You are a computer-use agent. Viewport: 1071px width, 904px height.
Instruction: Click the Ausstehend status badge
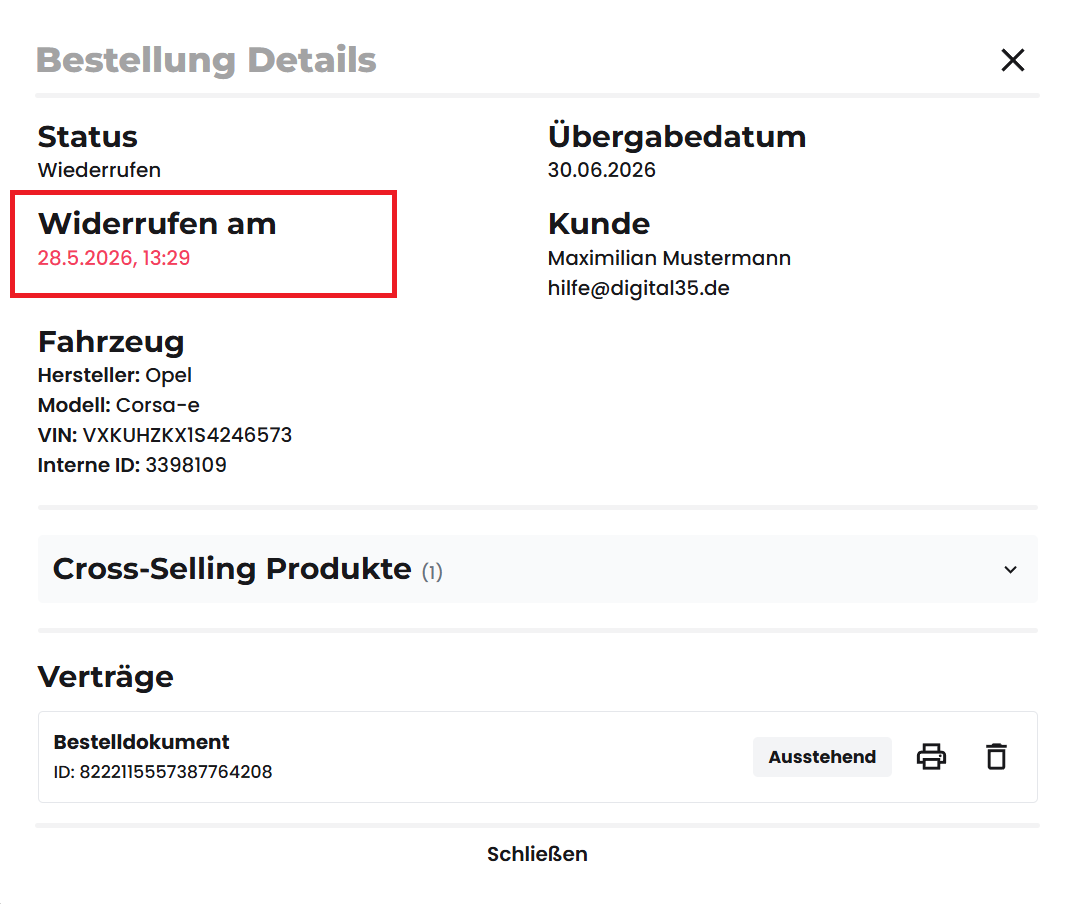tap(822, 757)
